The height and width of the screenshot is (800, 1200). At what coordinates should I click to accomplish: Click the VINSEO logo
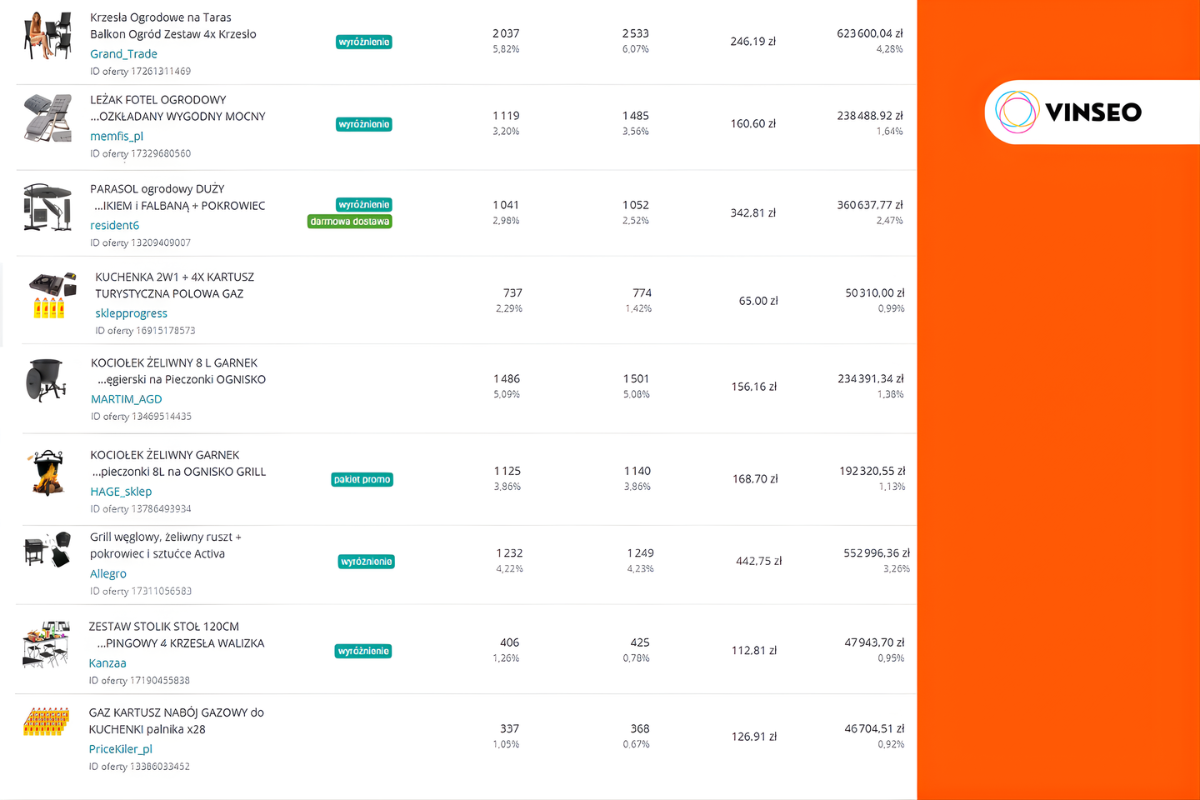coord(1068,112)
